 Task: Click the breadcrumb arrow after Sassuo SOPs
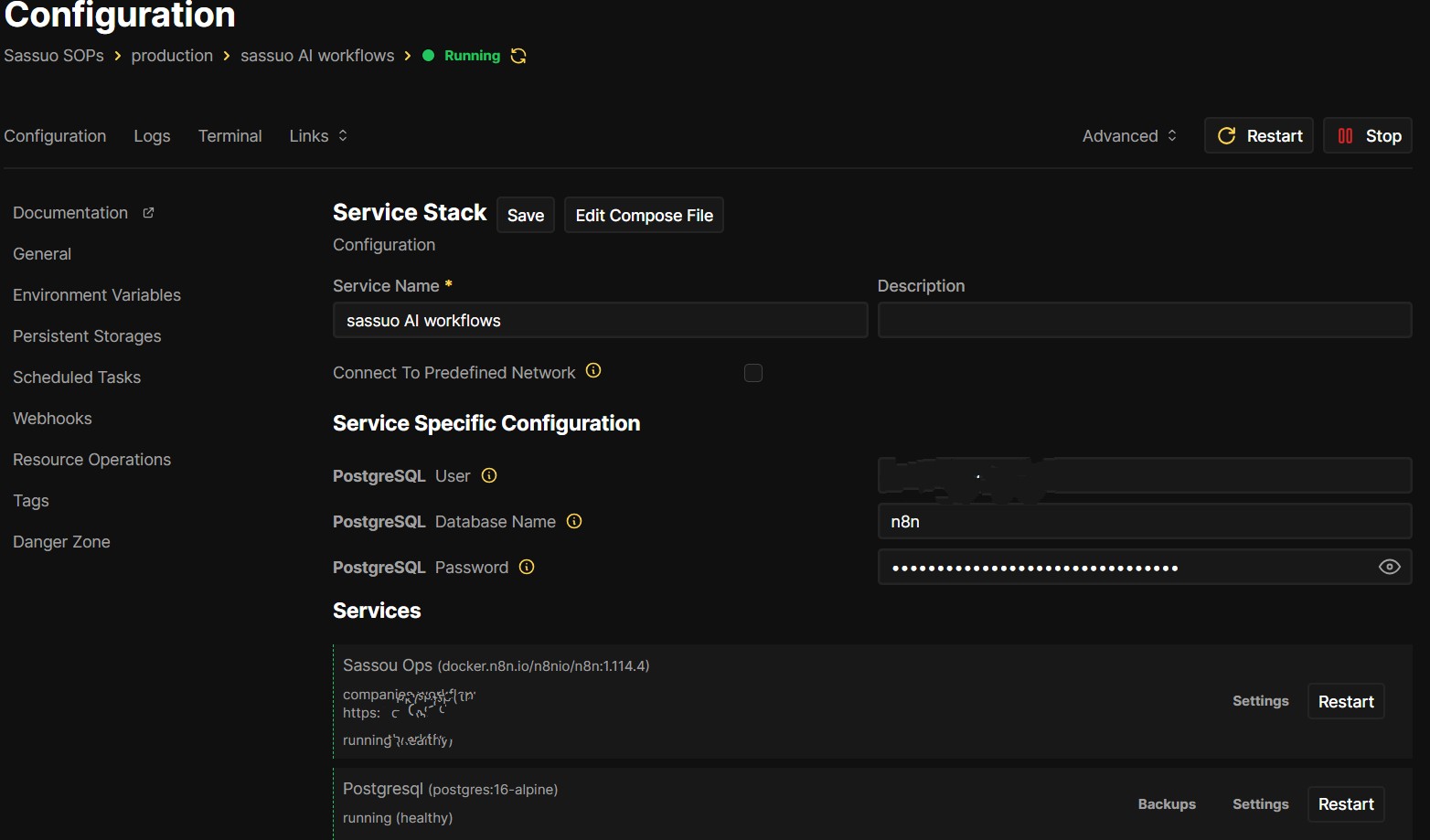click(118, 56)
